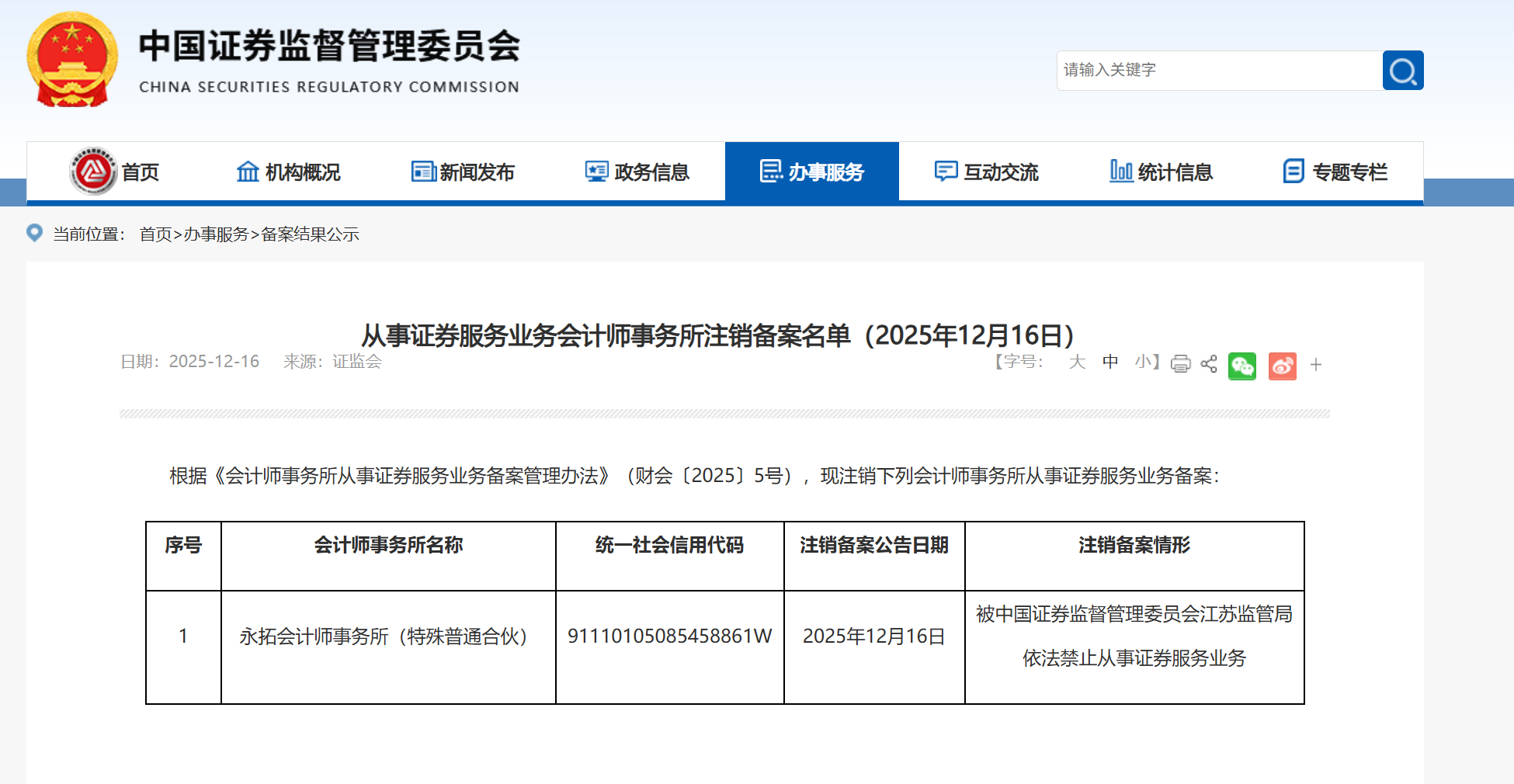
Task: Click the share icon
Action: (1208, 364)
